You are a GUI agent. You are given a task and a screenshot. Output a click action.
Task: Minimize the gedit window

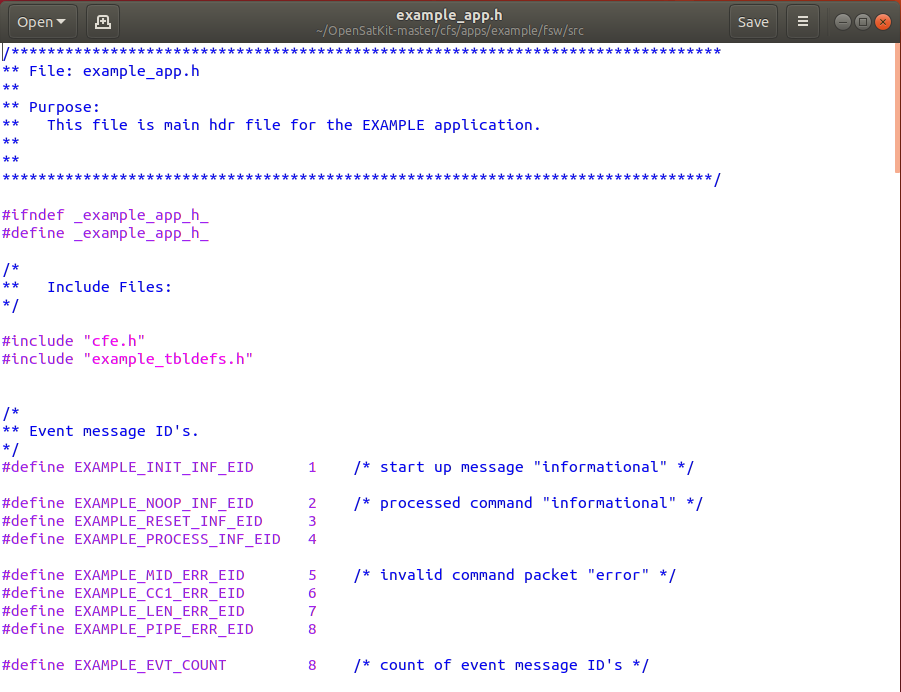pos(842,22)
